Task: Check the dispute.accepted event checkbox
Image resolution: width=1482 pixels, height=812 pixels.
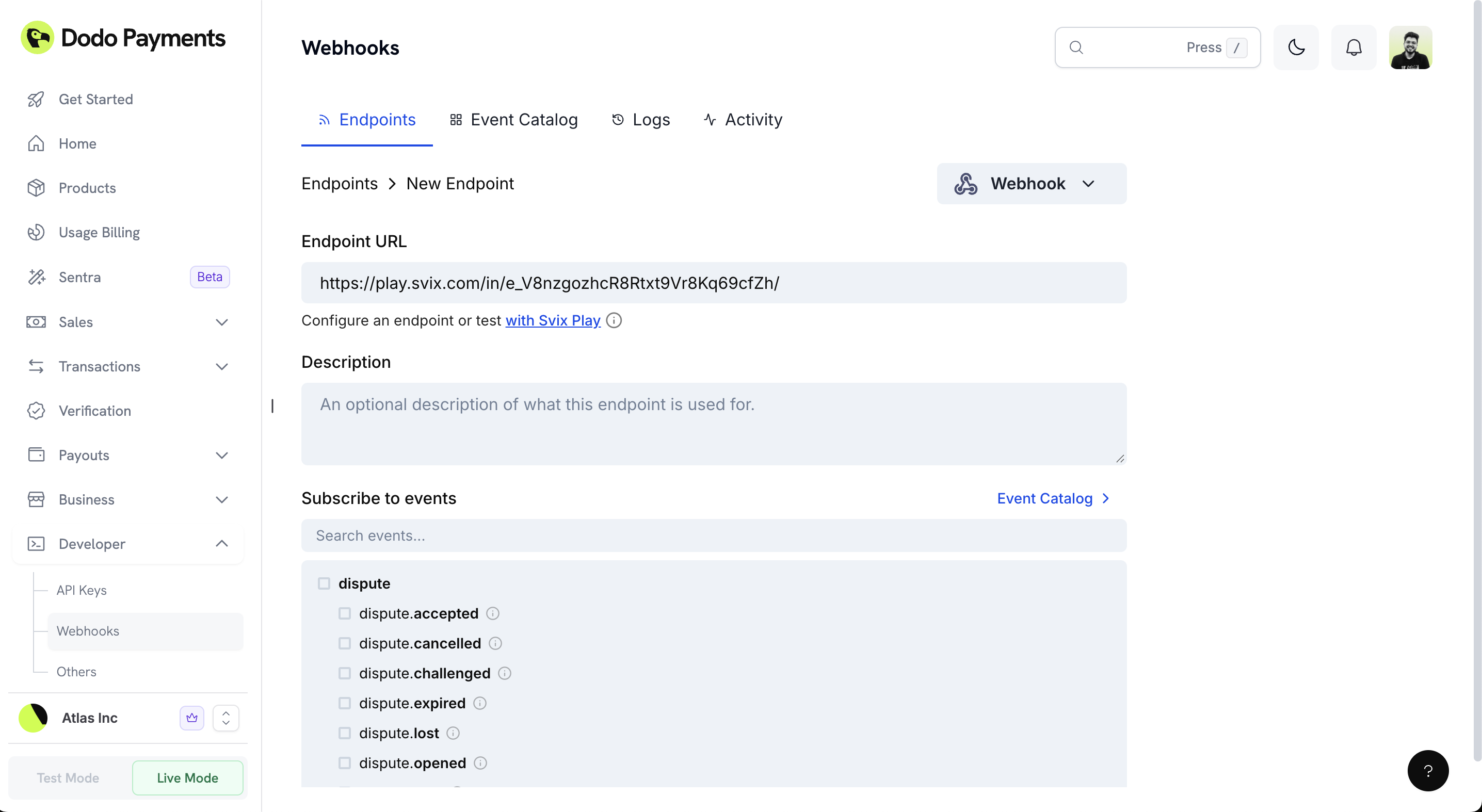Action: [x=345, y=613]
